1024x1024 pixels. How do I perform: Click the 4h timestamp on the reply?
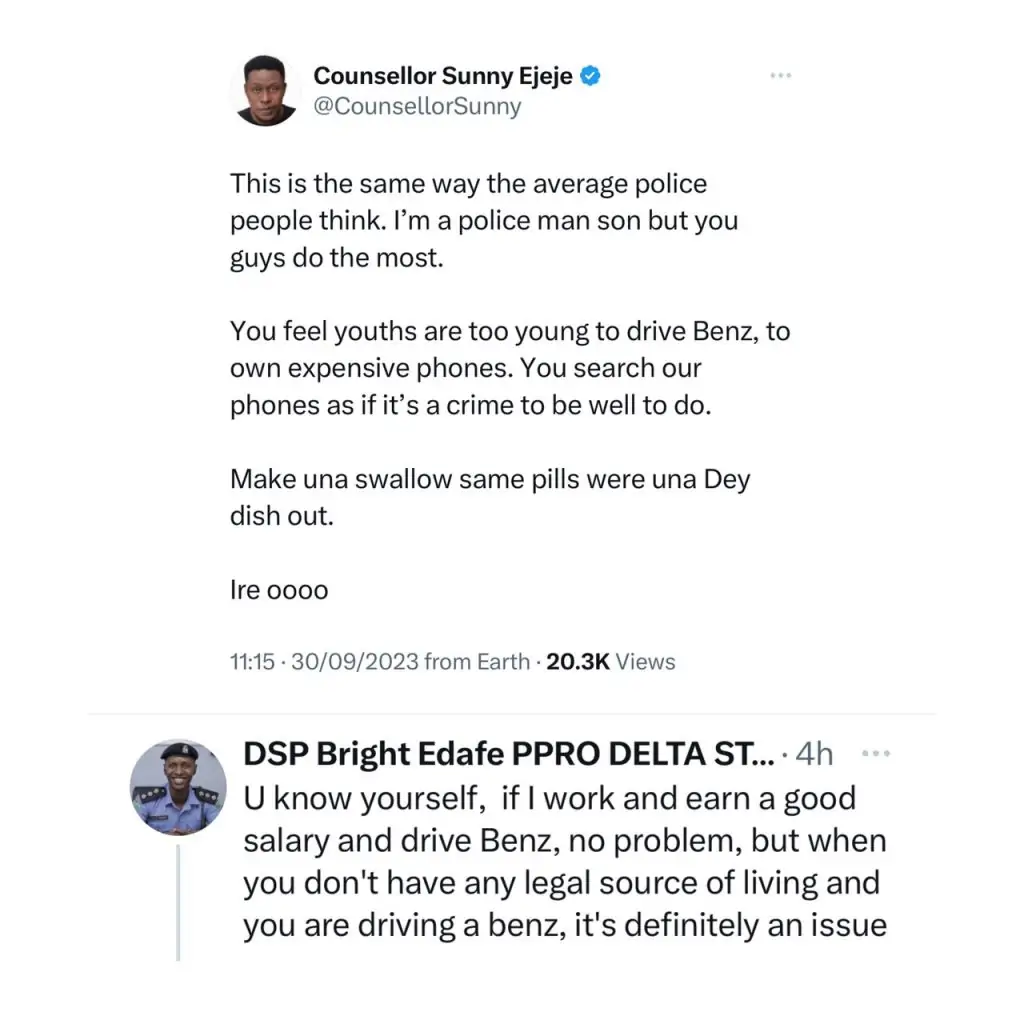click(814, 754)
